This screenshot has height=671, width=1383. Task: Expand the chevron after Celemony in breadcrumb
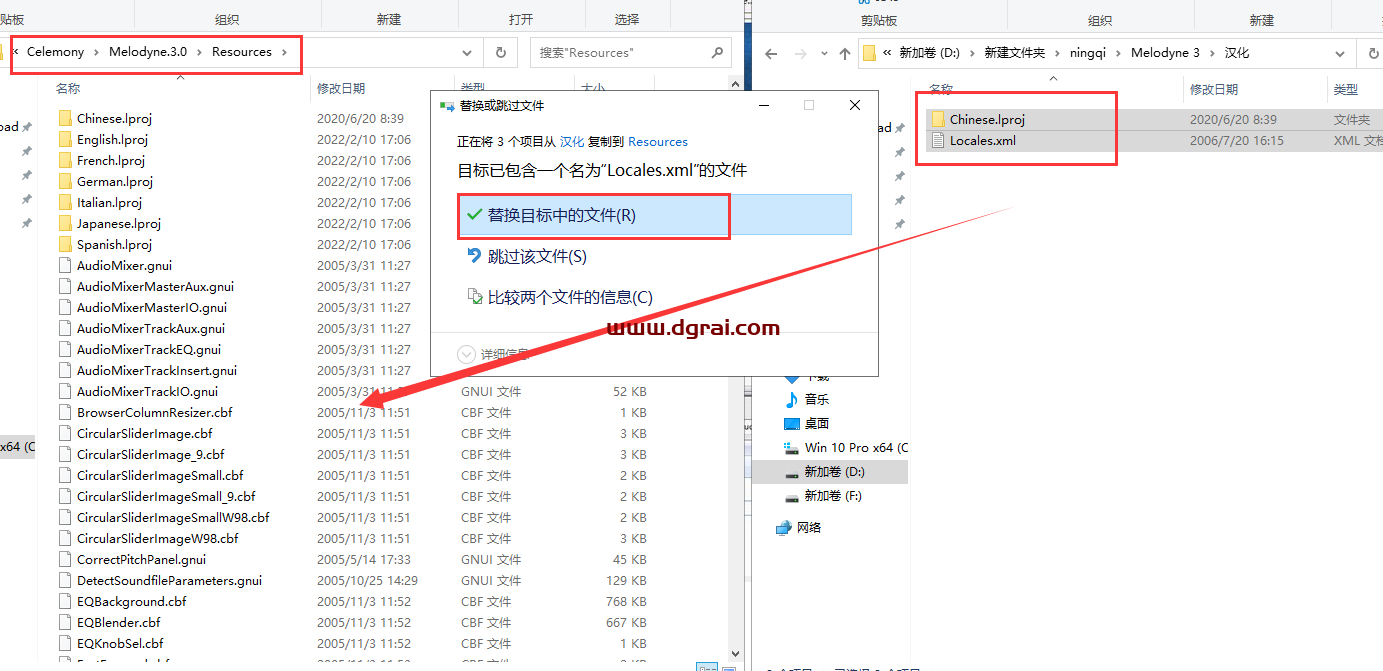point(96,52)
